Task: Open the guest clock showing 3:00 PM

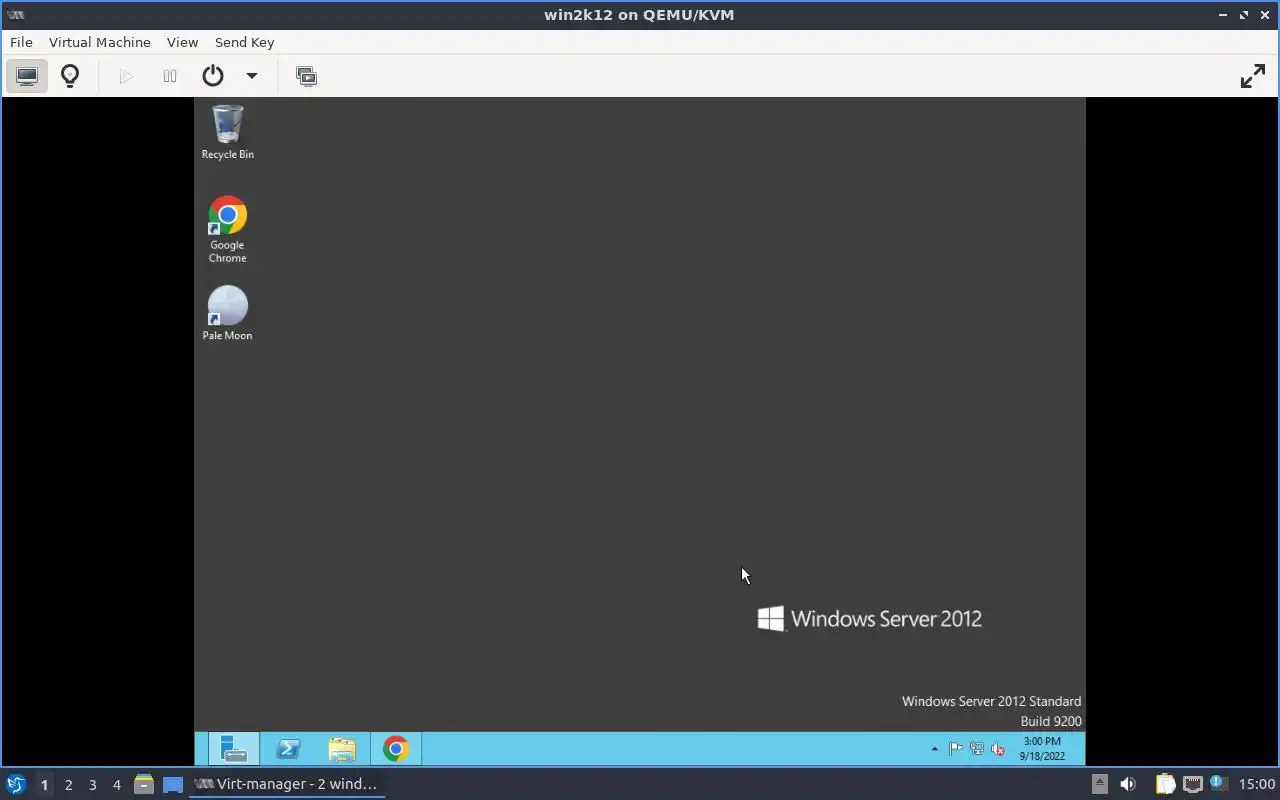Action: click(x=1042, y=749)
